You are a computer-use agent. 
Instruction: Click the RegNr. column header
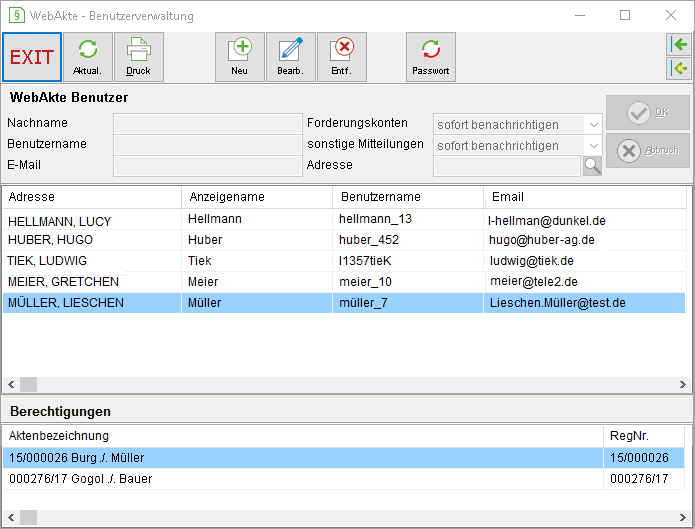pyautogui.click(x=644, y=436)
